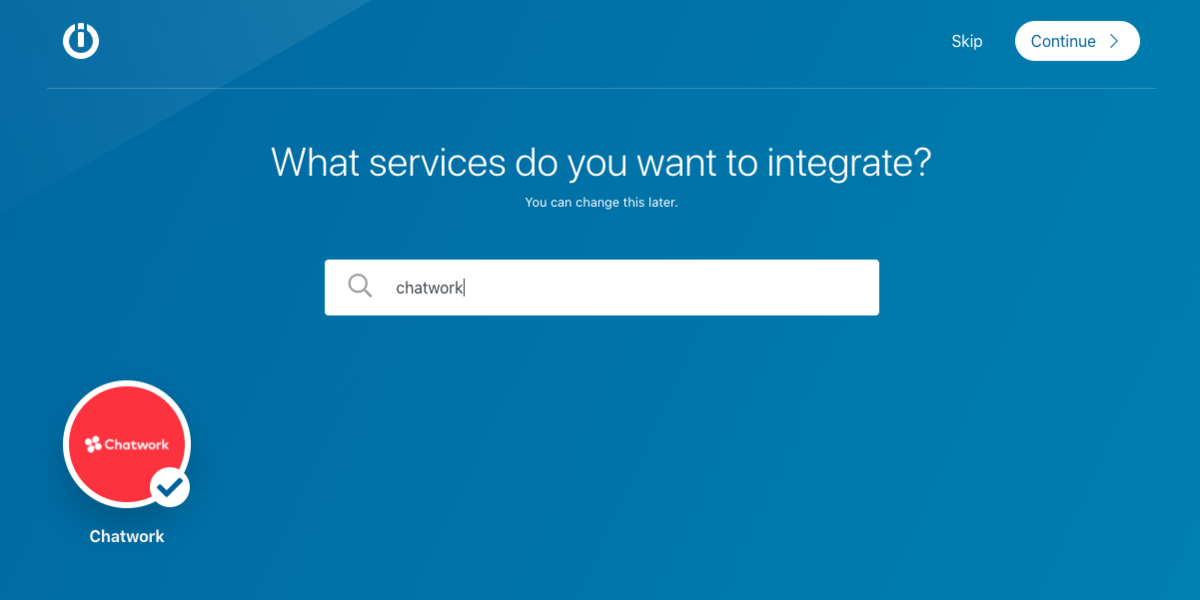
Task: Click the magnifying glass search icon
Action: pos(360,286)
